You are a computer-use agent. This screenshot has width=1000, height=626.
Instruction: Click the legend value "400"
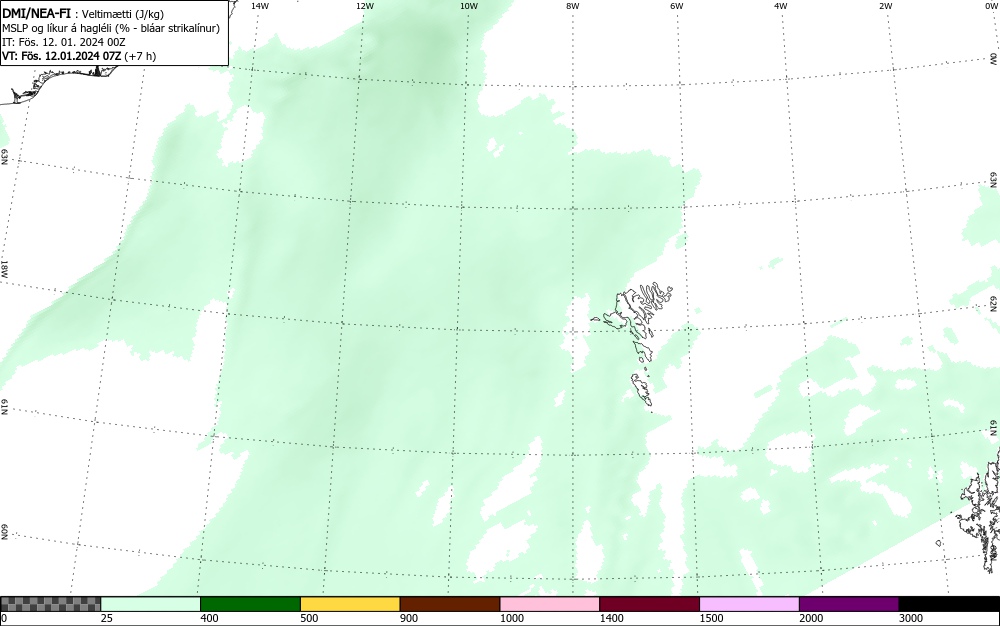point(209,618)
